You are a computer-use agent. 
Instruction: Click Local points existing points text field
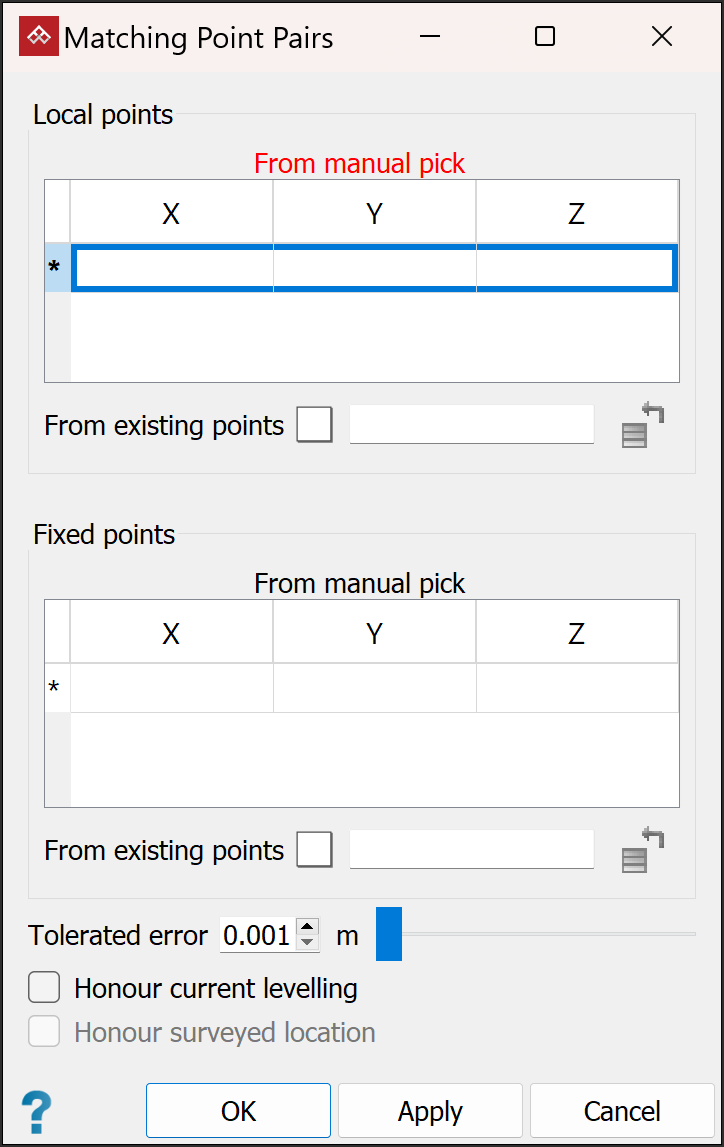point(471,425)
